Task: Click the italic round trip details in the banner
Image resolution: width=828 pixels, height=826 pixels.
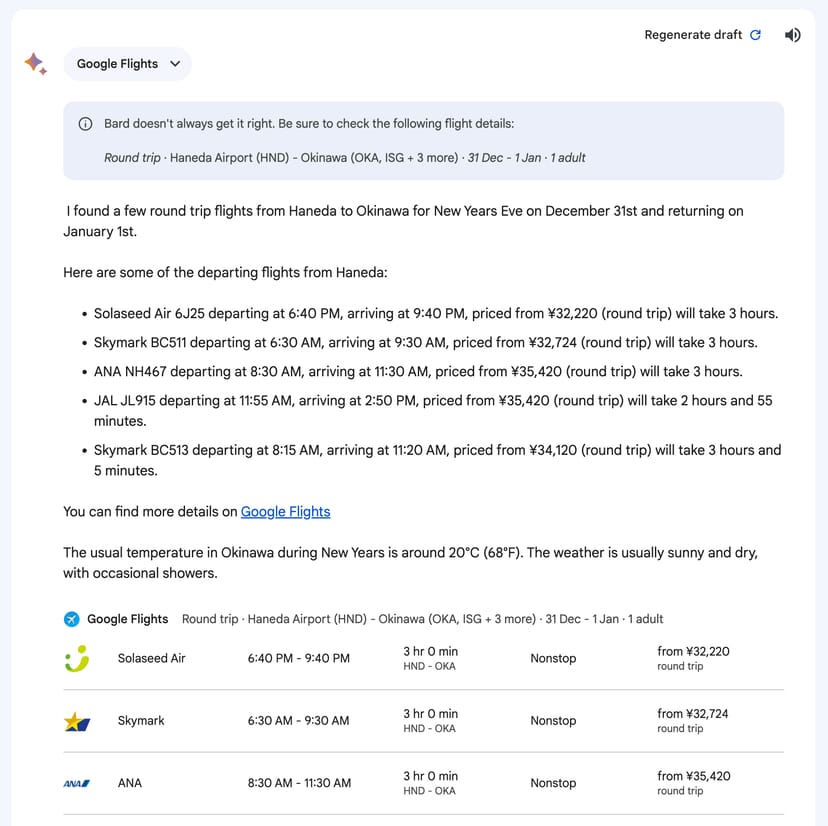Action: click(x=344, y=157)
